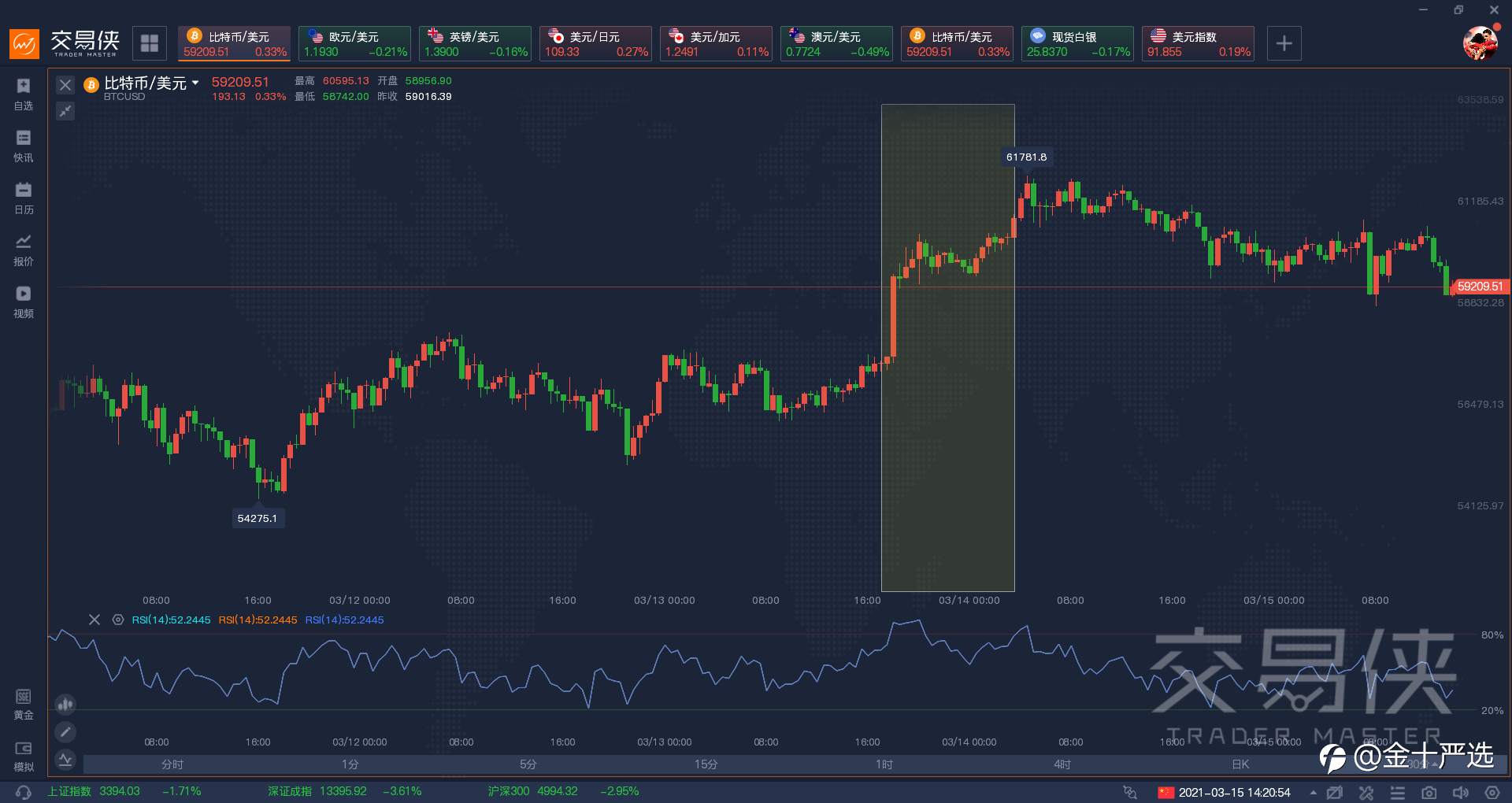Open RSI indicator settings gear icon
Screen dimensions: 1512x803
coord(118,620)
